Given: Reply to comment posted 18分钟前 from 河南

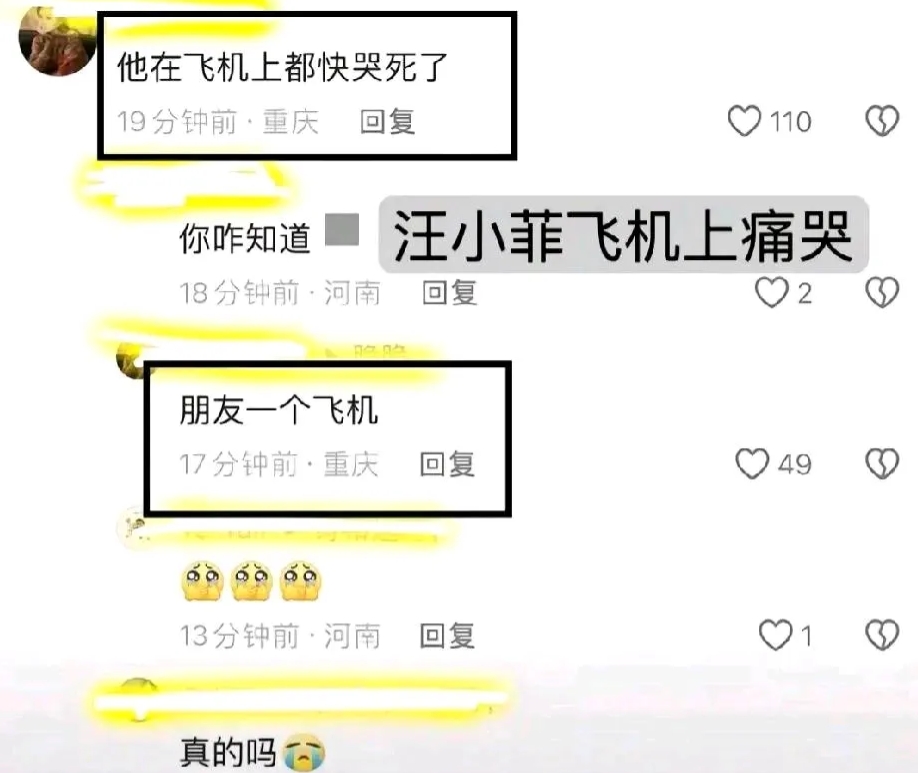Looking at the screenshot, I should click(x=450, y=293).
